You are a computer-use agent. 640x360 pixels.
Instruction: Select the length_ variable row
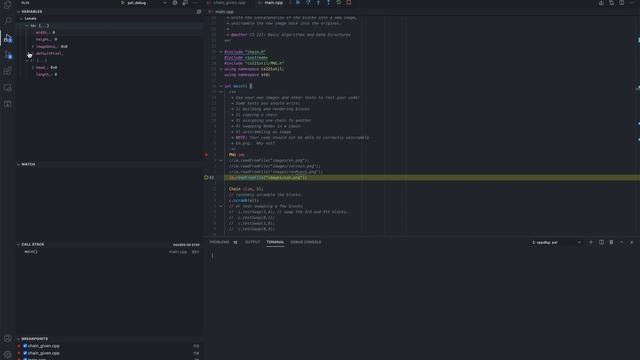(x=109, y=75)
